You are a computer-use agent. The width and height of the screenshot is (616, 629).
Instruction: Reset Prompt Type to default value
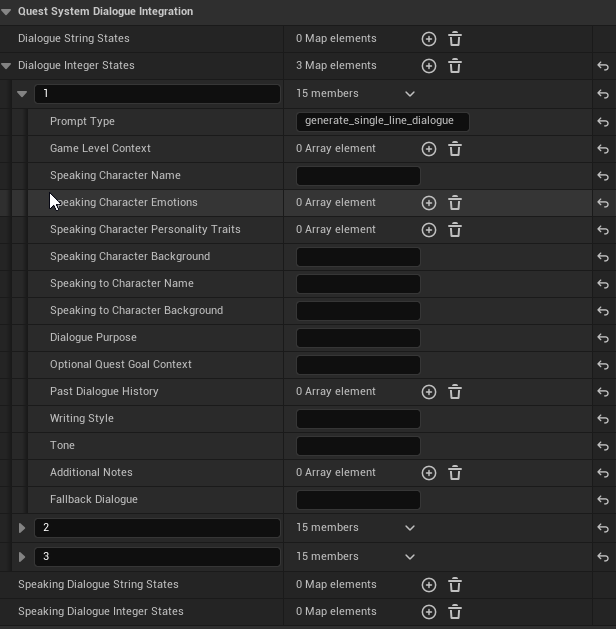point(603,122)
